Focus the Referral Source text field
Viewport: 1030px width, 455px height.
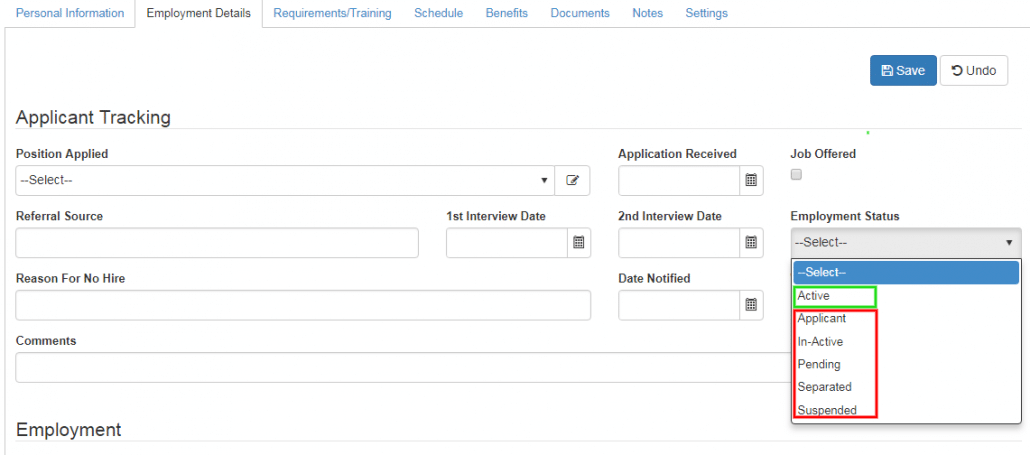click(x=217, y=243)
